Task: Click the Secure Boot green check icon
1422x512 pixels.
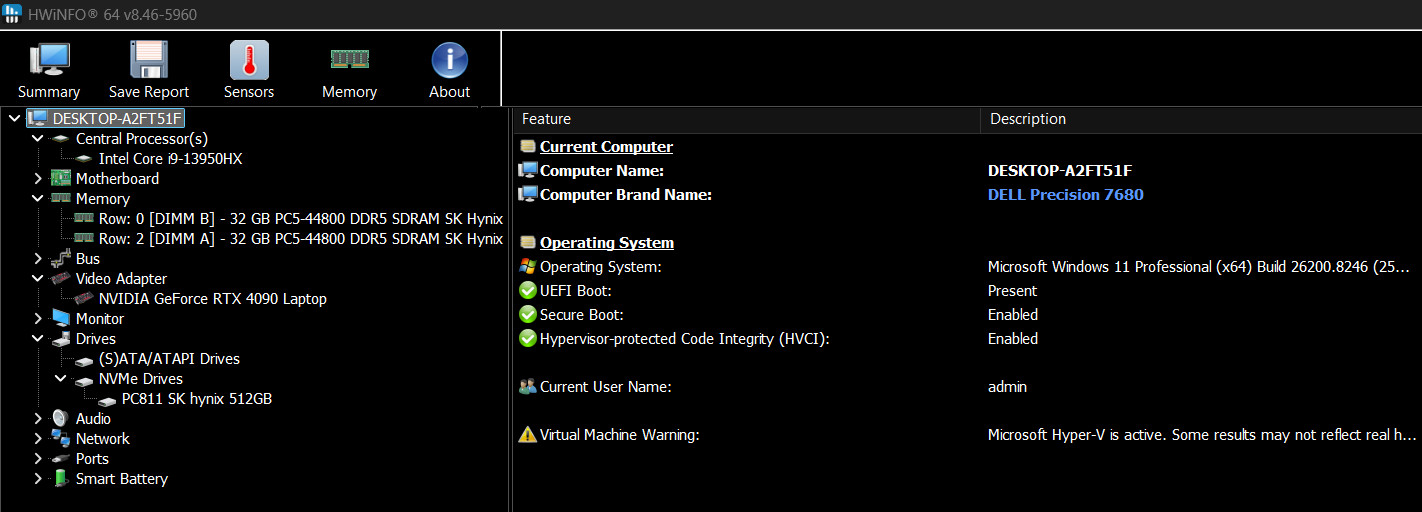Action: pyautogui.click(x=528, y=315)
